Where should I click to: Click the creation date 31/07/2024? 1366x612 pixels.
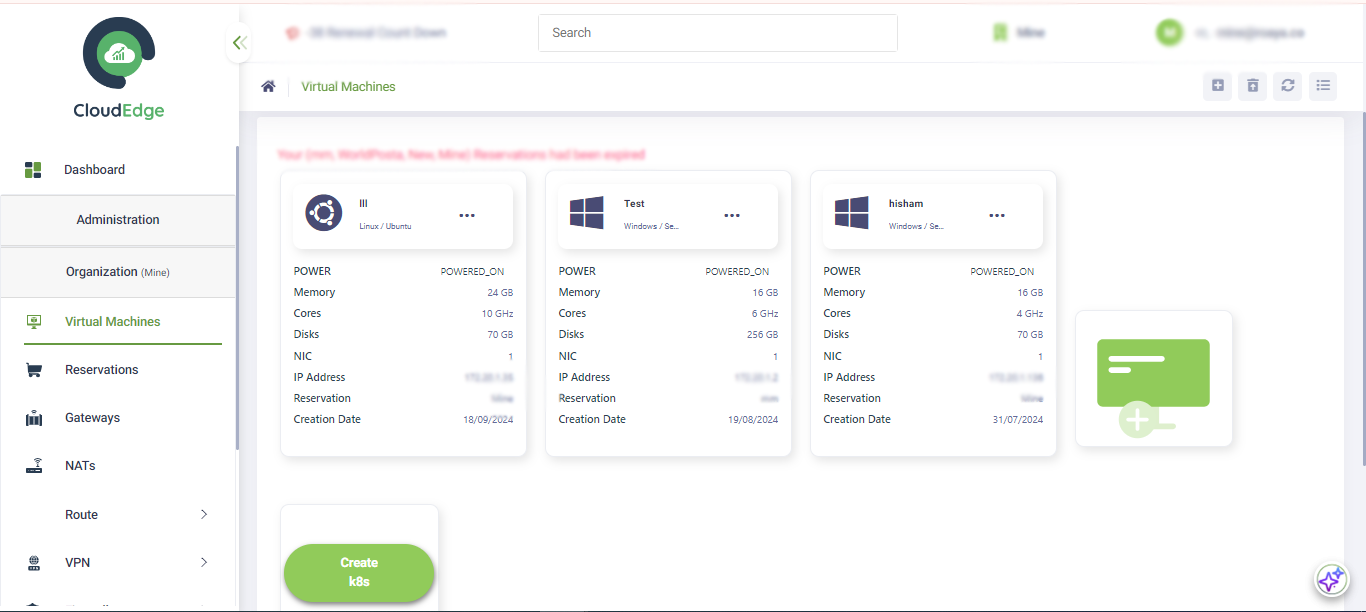1018,420
